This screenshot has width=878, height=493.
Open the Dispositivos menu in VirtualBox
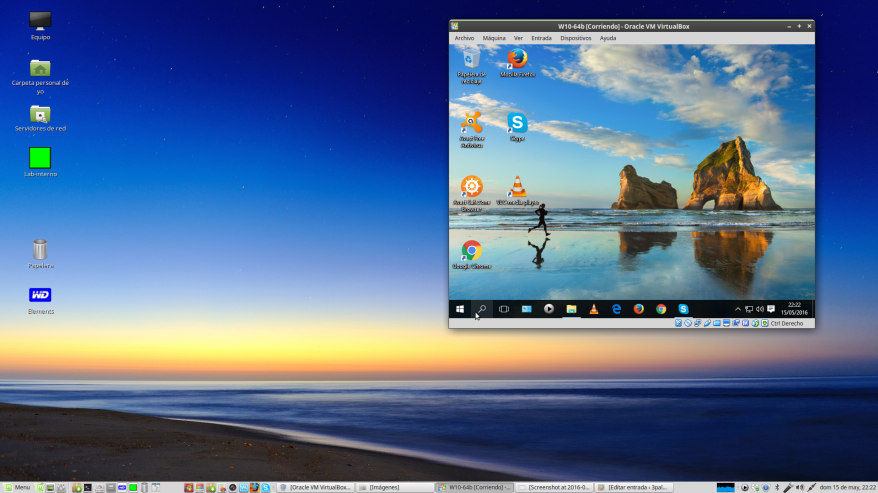click(x=576, y=38)
